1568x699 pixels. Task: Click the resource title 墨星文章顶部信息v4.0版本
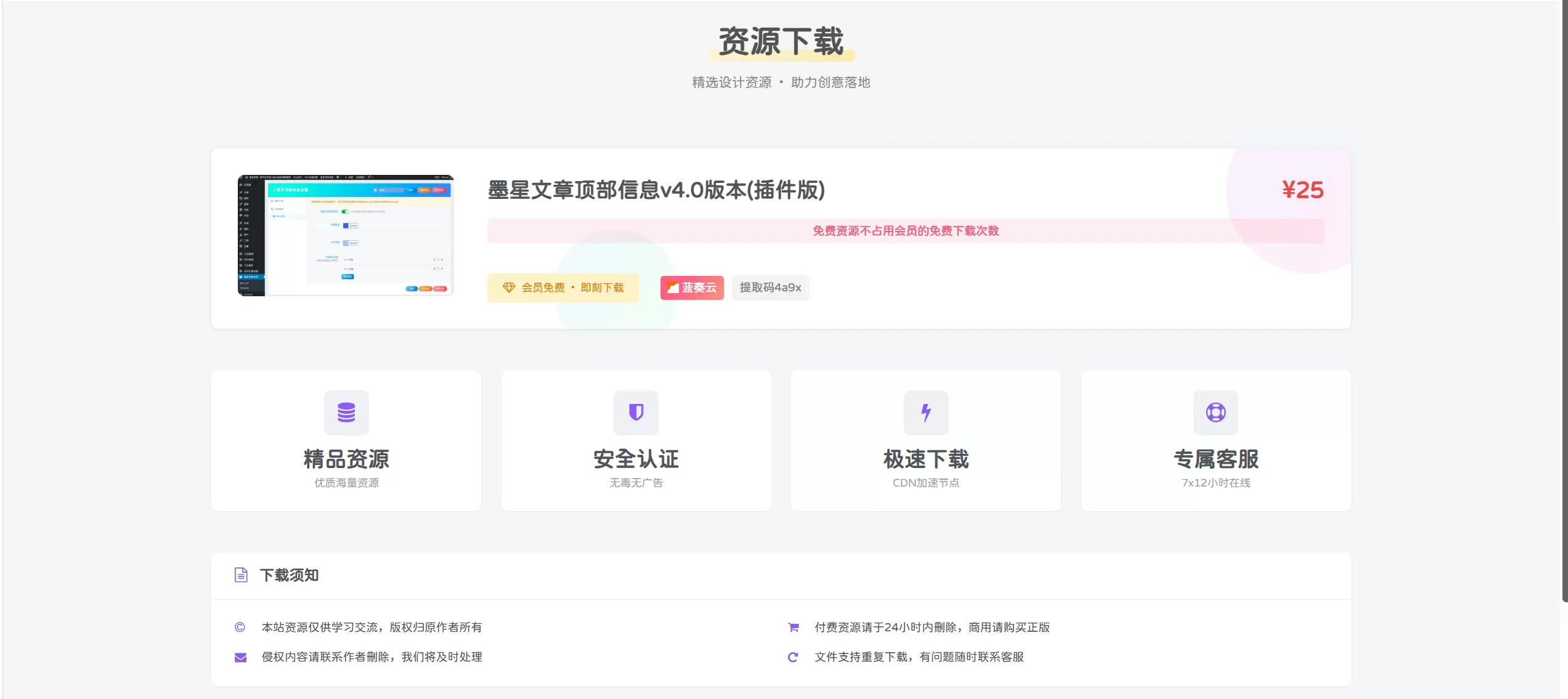tap(656, 190)
